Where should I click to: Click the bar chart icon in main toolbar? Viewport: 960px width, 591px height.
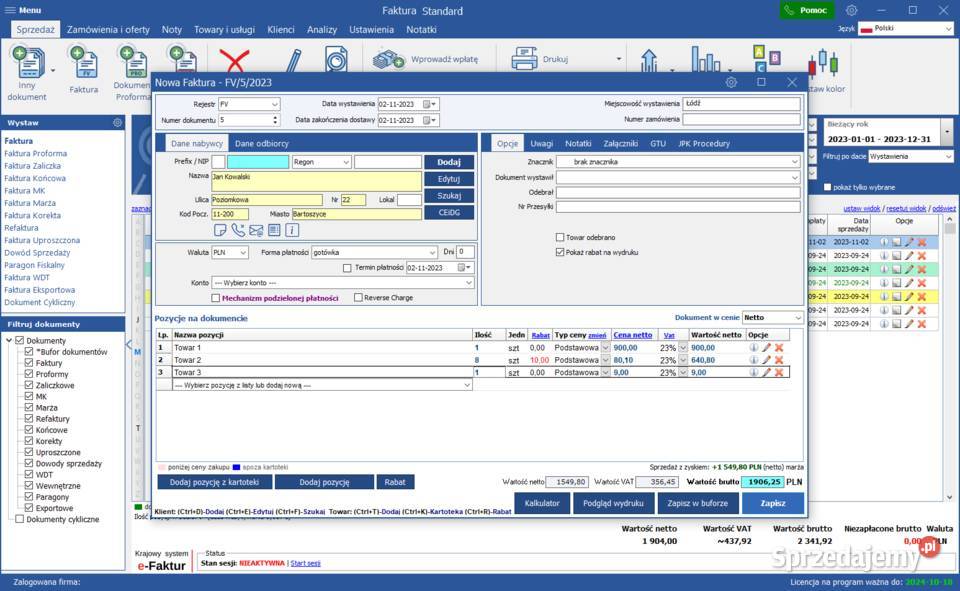click(x=706, y=59)
